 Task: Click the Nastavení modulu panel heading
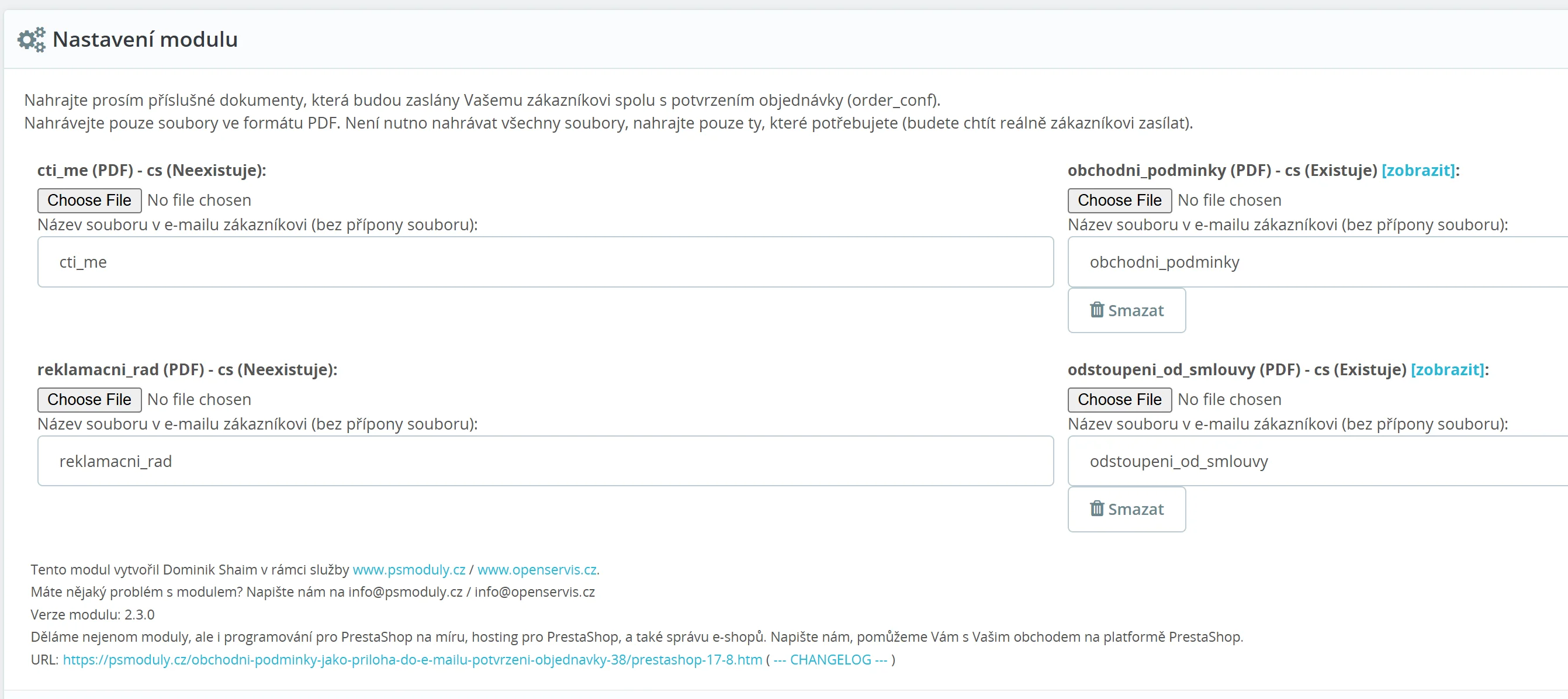pos(145,40)
